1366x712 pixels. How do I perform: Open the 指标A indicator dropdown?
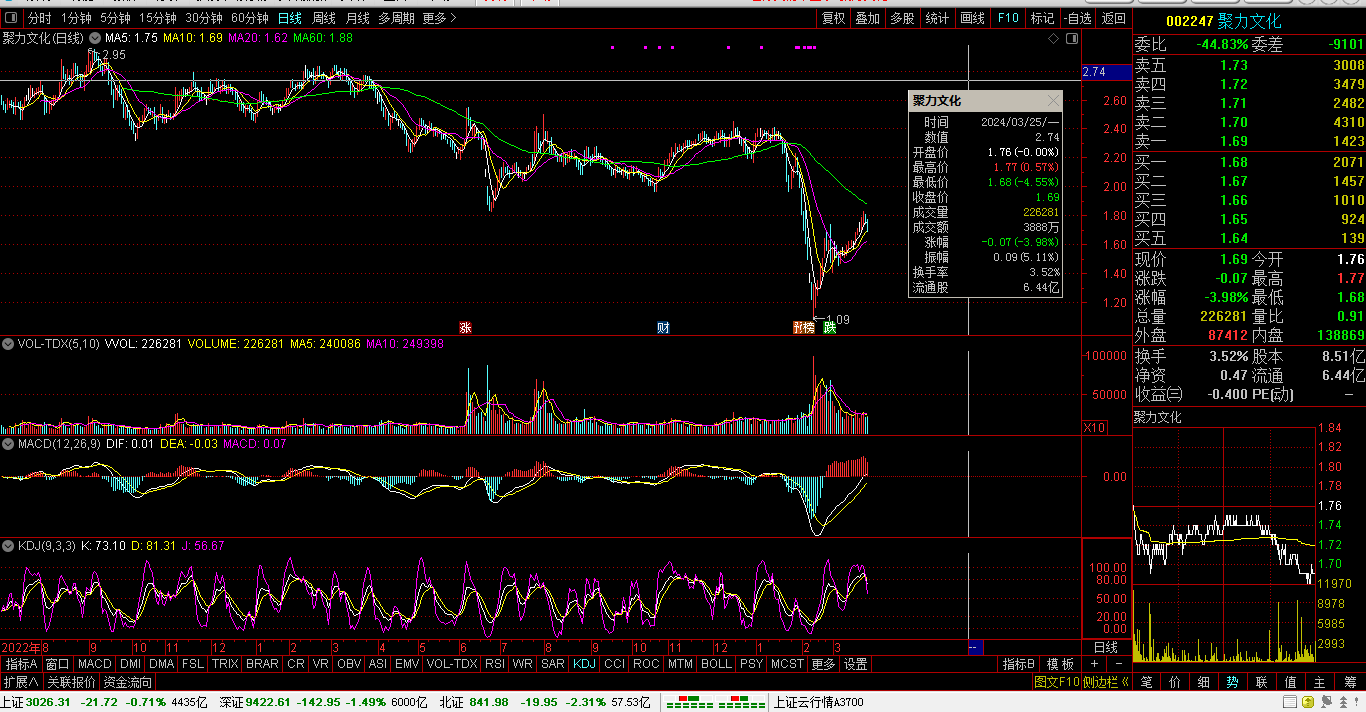coord(21,664)
